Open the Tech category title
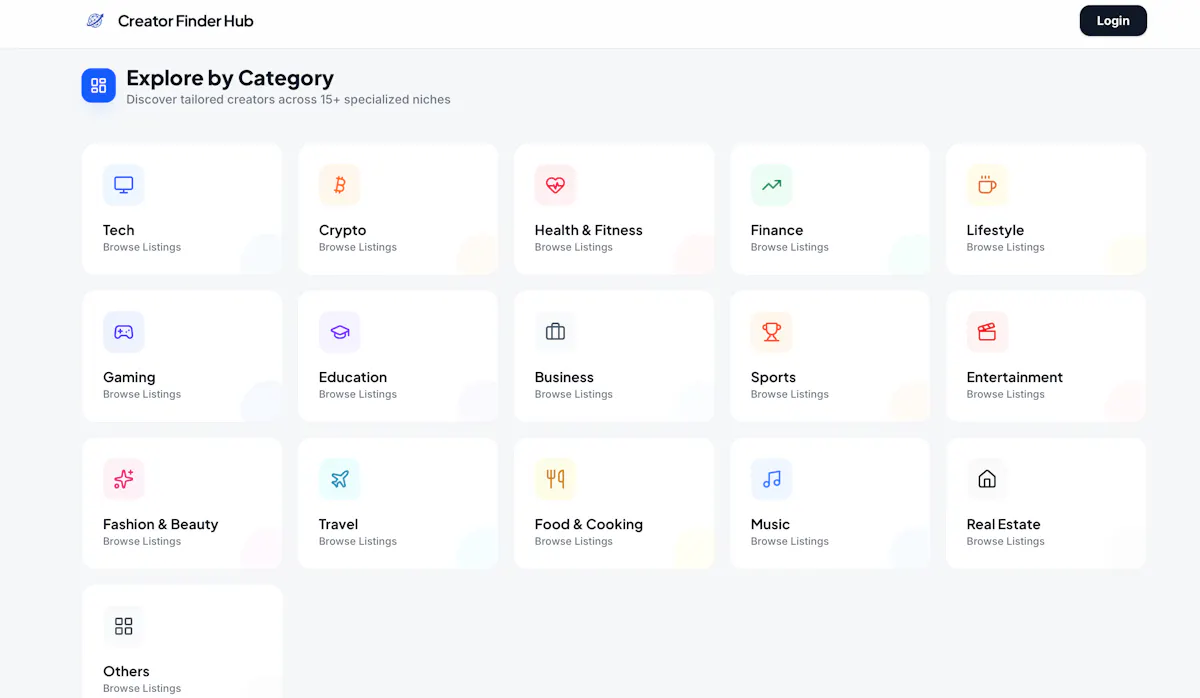Image resolution: width=1200 pixels, height=698 pixels. pos(119,230)
